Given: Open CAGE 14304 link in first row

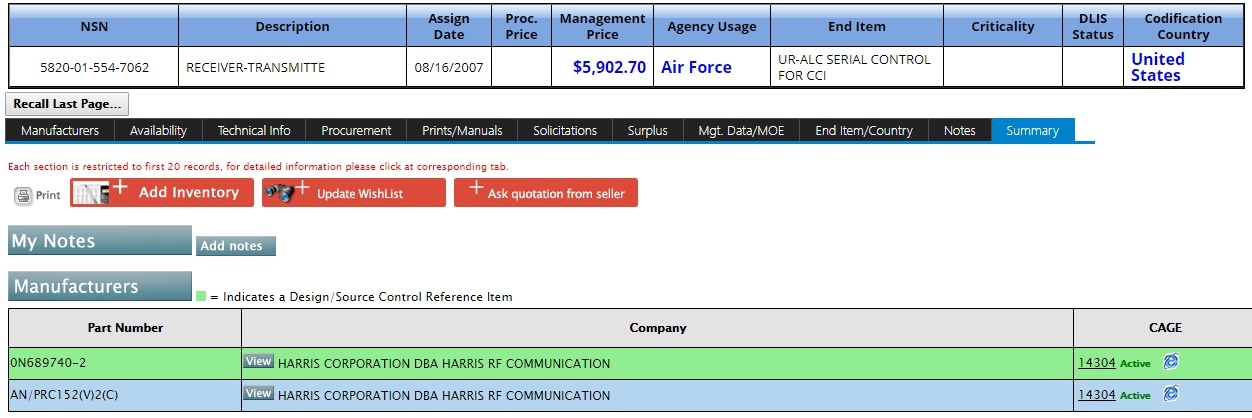Looking at the screenshot, I should tap(1096, 363).
